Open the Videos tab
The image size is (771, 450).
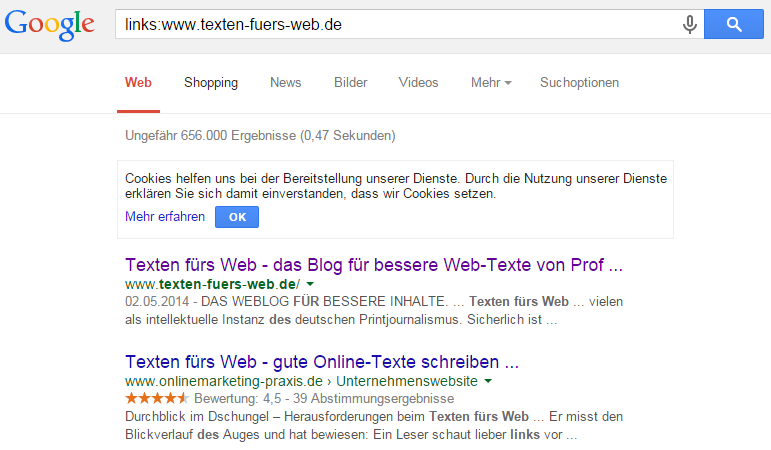tap(418, 83)
